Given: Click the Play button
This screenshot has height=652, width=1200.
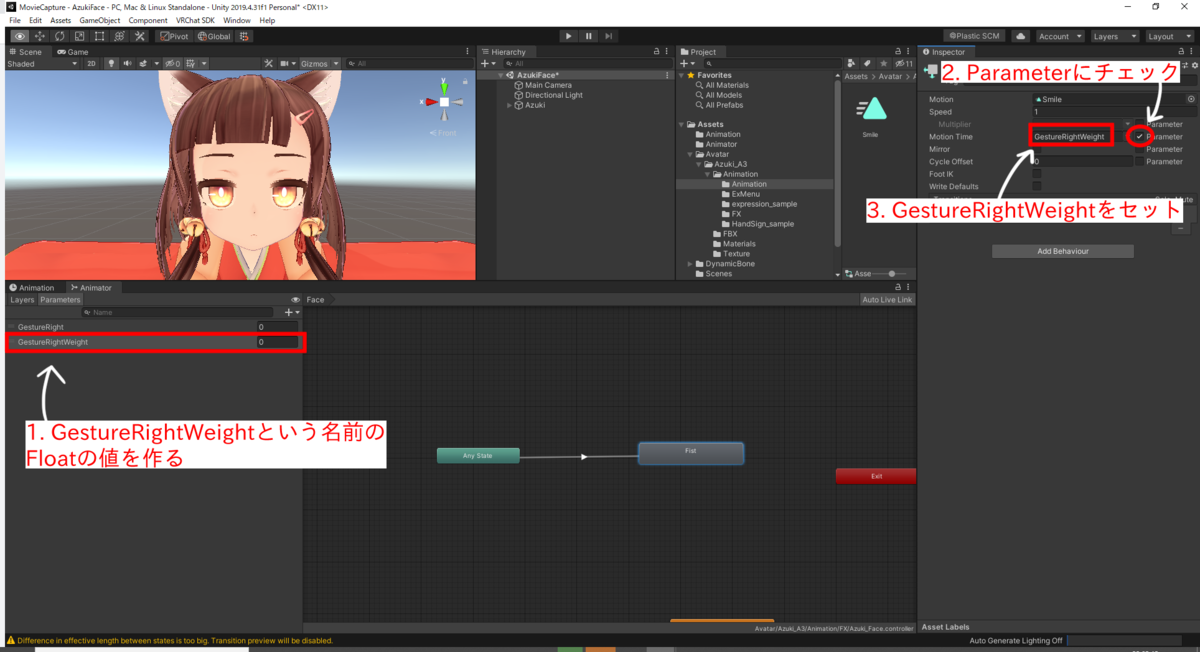Looking at the screenshot, I should (x=568, y=36).
